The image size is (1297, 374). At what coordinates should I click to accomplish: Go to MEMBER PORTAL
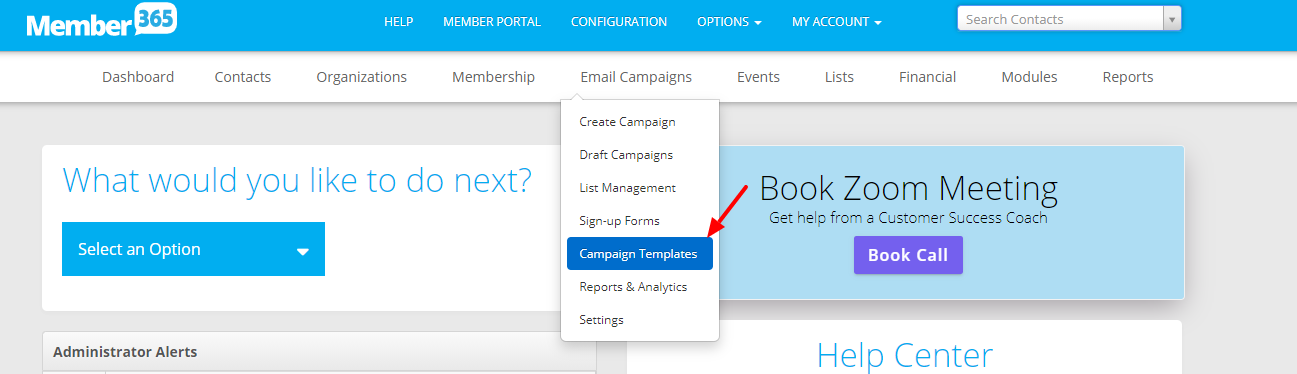492,22
